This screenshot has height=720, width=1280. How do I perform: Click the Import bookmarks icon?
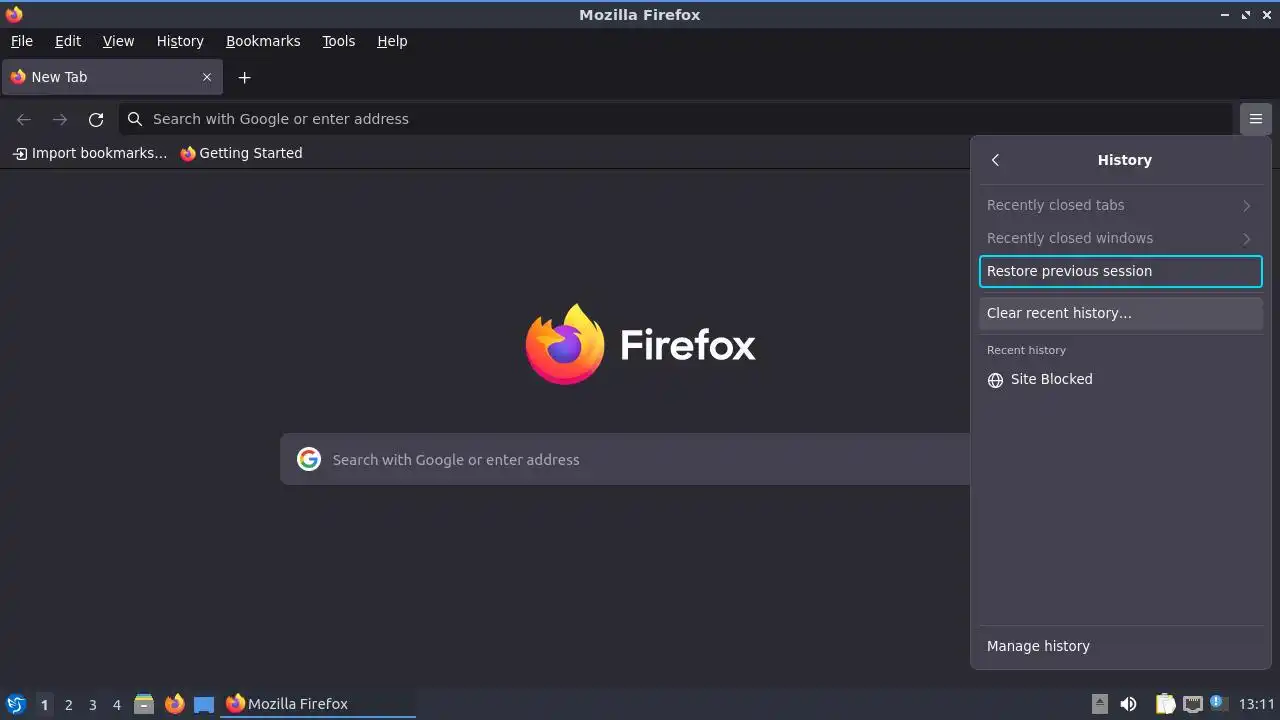20,154
